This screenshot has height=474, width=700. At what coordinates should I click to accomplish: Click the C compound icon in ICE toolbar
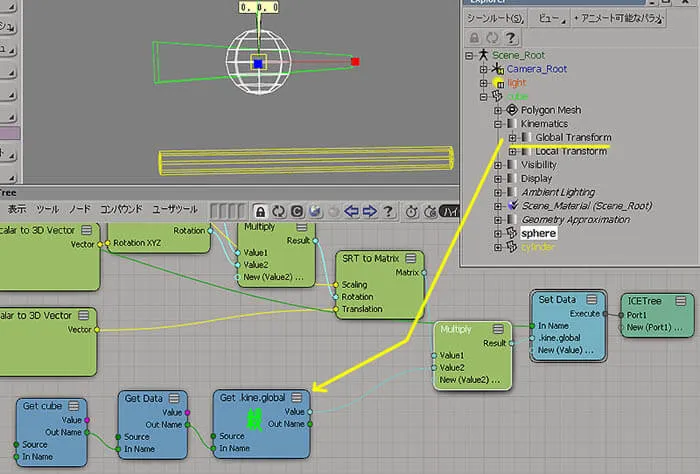(297, 211)
